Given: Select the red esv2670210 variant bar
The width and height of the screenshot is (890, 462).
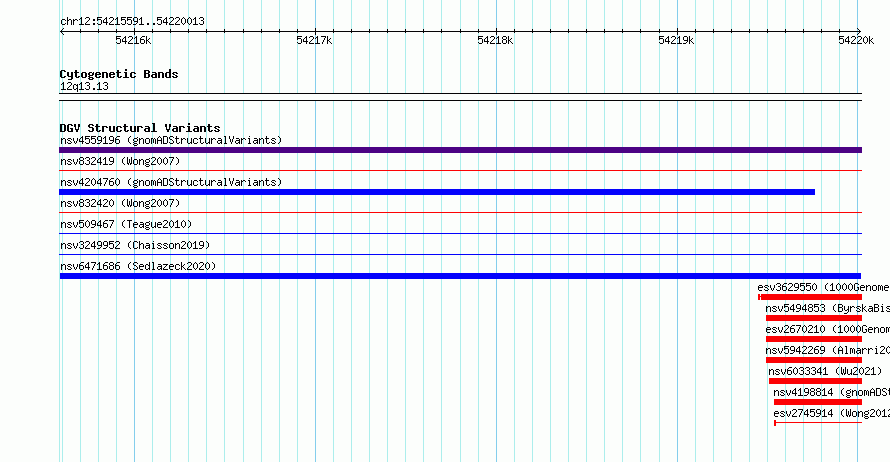Looking at the screenshot, I should pyautogui.click(x=814, y=339).
